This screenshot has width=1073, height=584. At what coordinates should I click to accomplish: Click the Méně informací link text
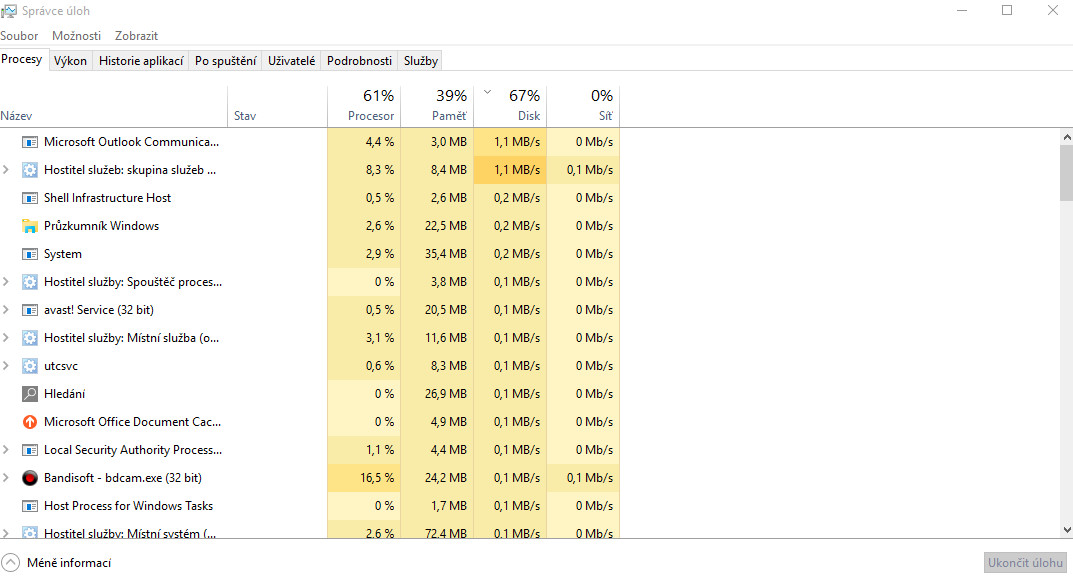pyautogui.click(x=69, y=563)
